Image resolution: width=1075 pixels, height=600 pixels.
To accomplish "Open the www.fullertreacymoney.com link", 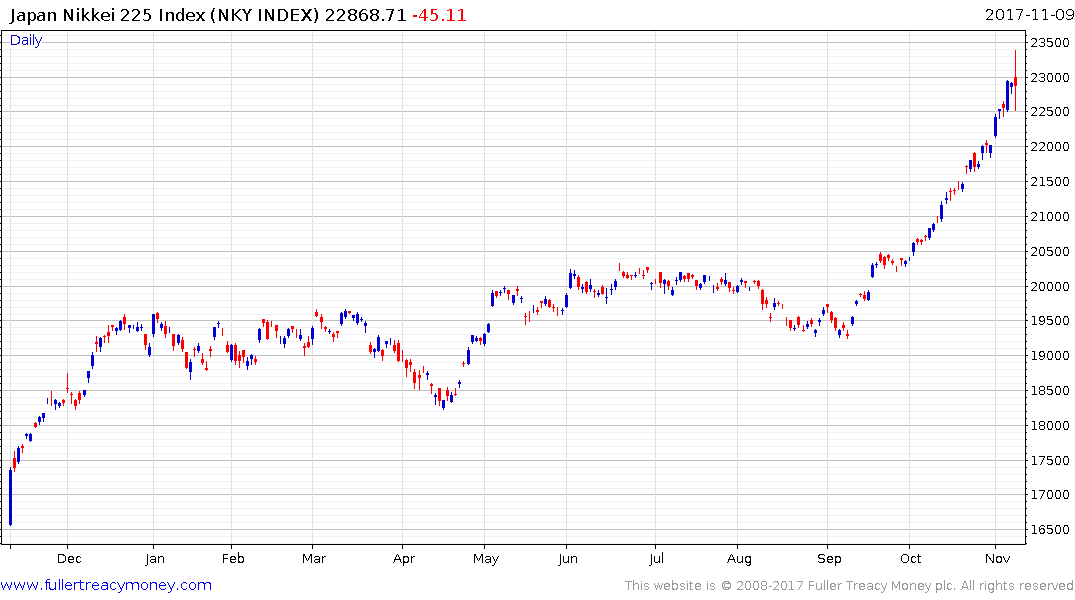I will point(106,585).
